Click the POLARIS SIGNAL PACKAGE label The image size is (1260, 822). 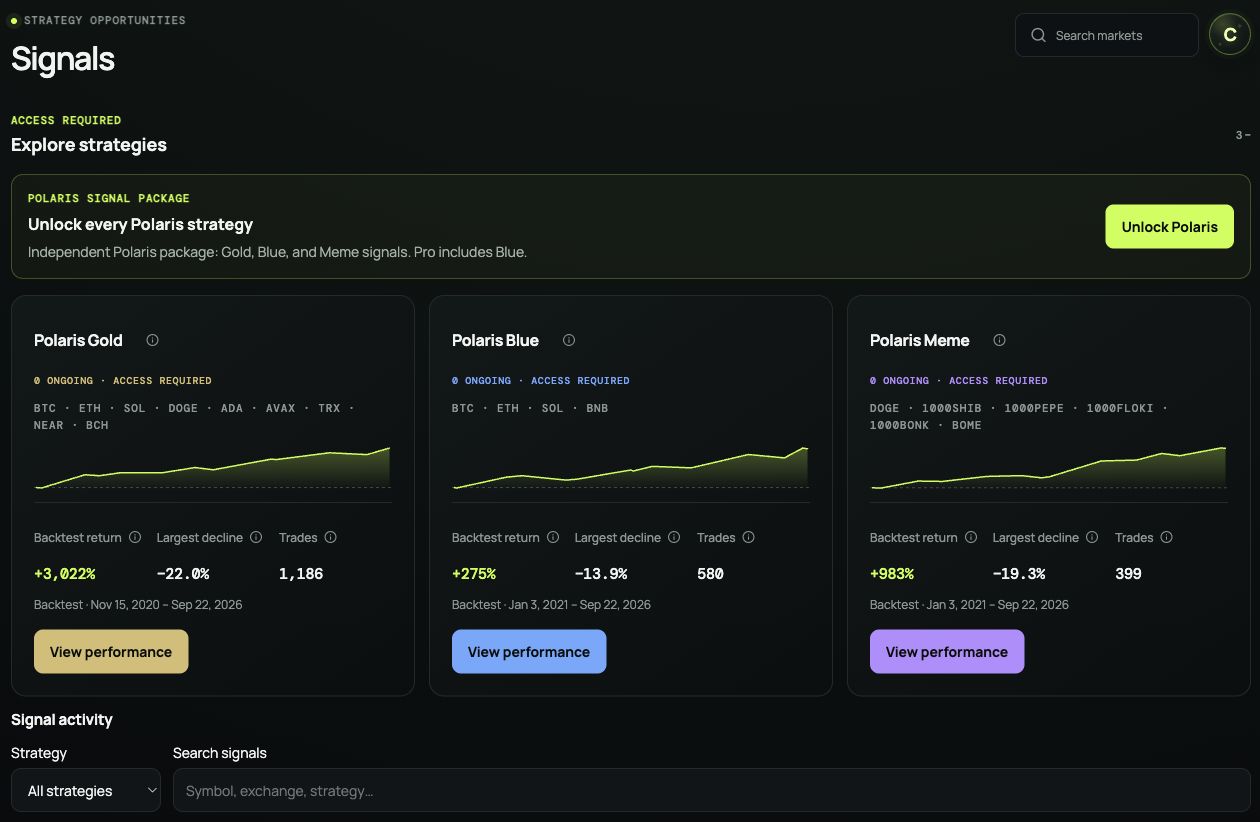pos(109,198)
